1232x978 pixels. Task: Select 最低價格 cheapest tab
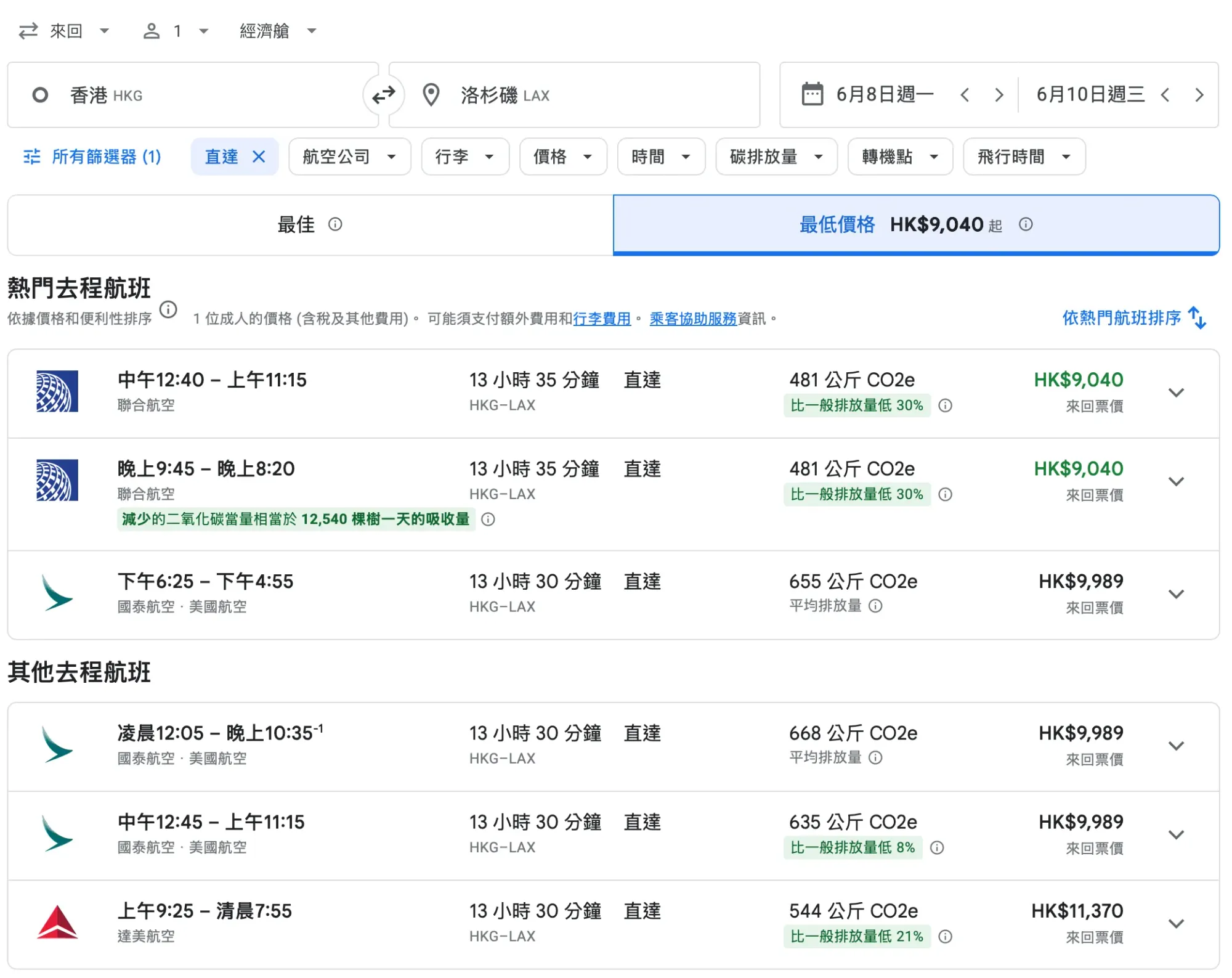point(916,225)
